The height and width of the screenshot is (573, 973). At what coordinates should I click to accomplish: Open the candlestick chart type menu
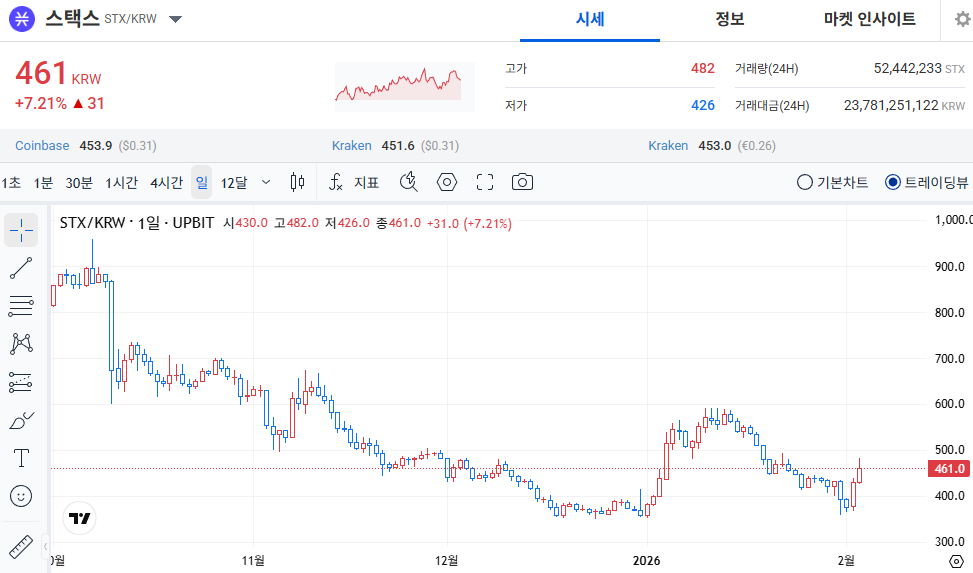point(297,182)
